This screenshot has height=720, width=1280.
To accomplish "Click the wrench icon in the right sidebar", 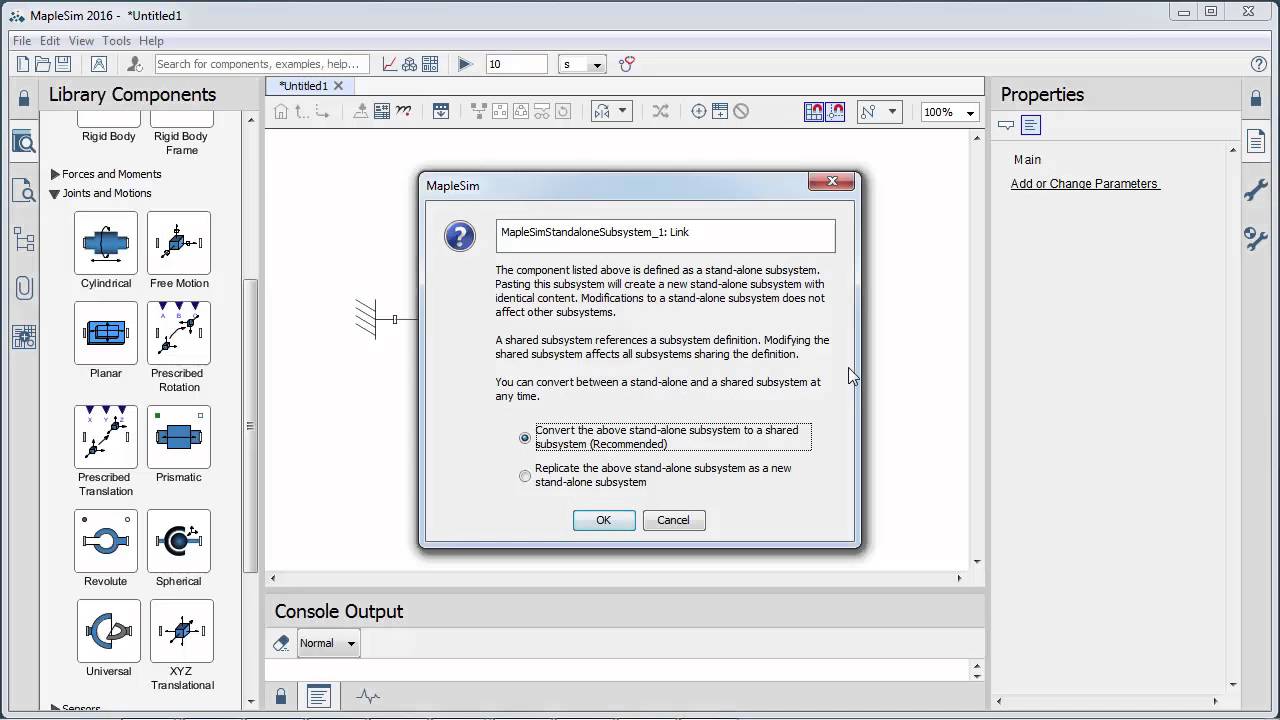I will pyautogui.click(x=1256, y=190).
